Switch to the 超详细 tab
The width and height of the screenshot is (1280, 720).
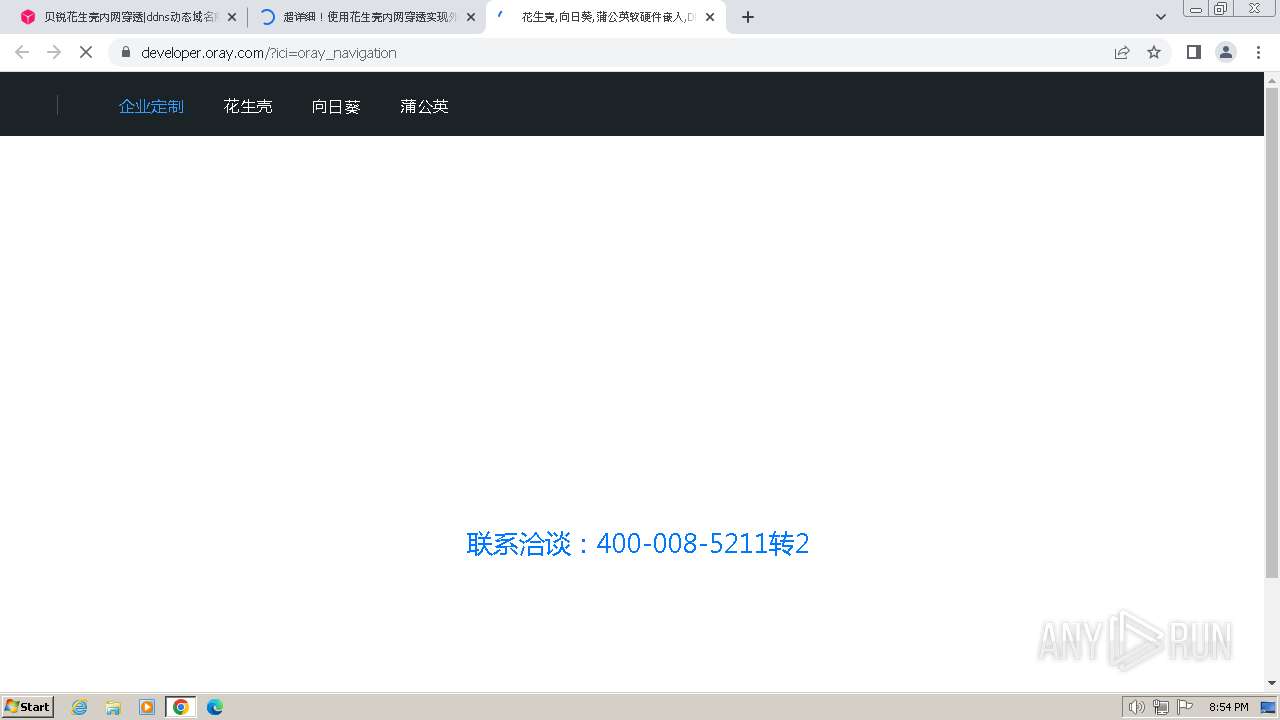click(x=365, y=17)
